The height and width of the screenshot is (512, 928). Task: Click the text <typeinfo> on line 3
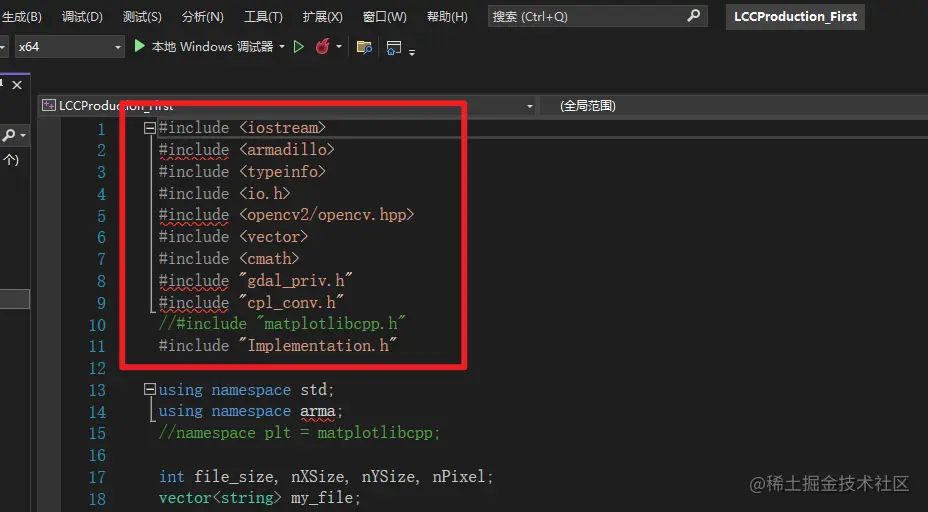(283, 172)
